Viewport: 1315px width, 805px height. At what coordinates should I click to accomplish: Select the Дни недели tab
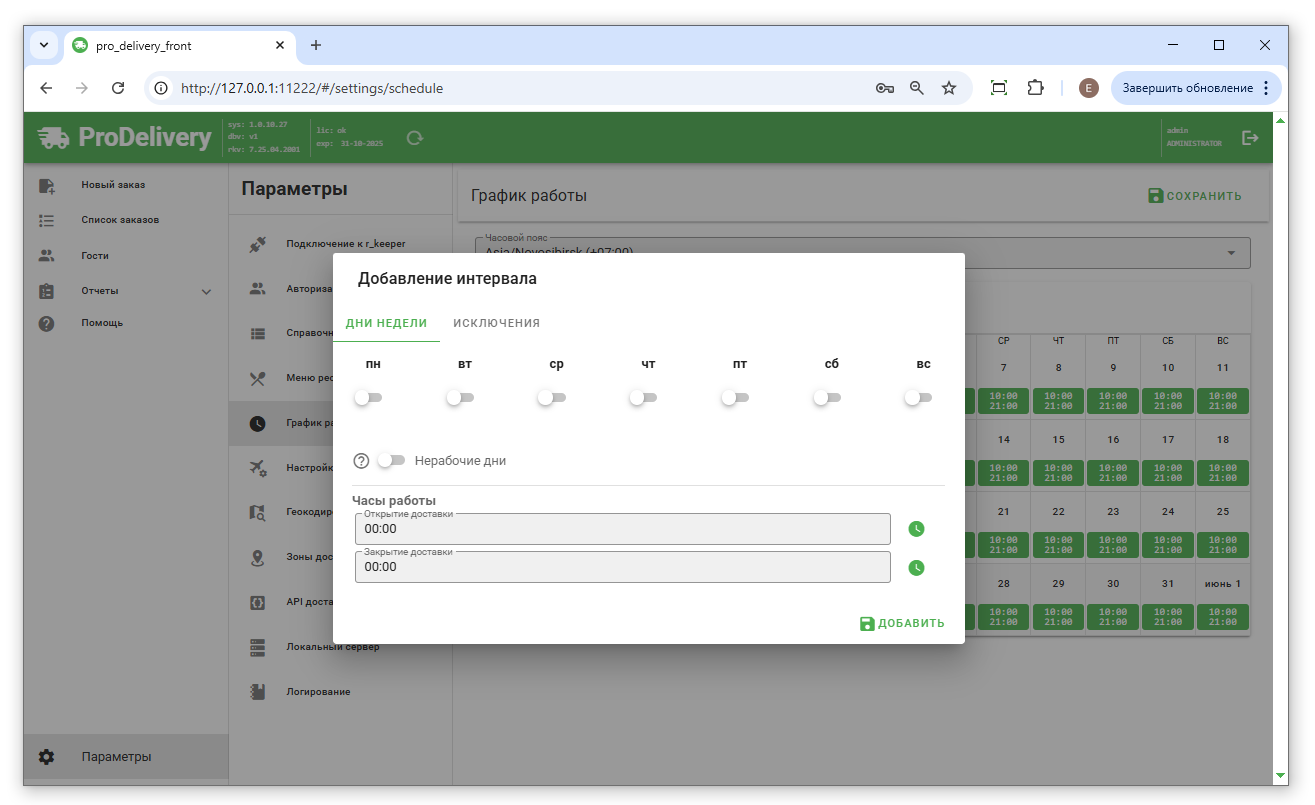click(x=386, y=323)
